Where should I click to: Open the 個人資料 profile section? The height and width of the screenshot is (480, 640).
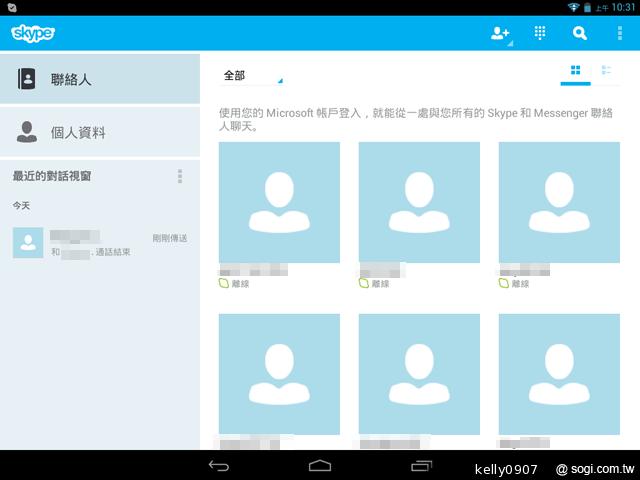[100, 132]
